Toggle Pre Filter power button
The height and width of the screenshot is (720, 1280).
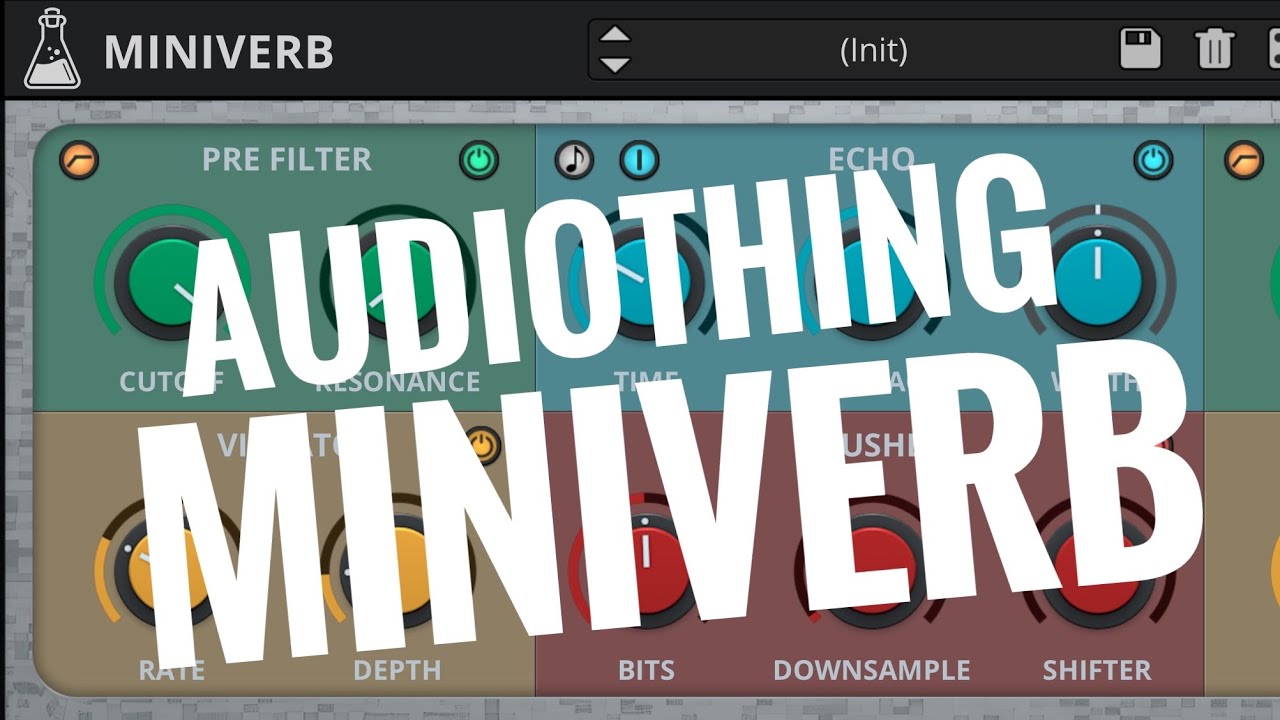point(479,160)
